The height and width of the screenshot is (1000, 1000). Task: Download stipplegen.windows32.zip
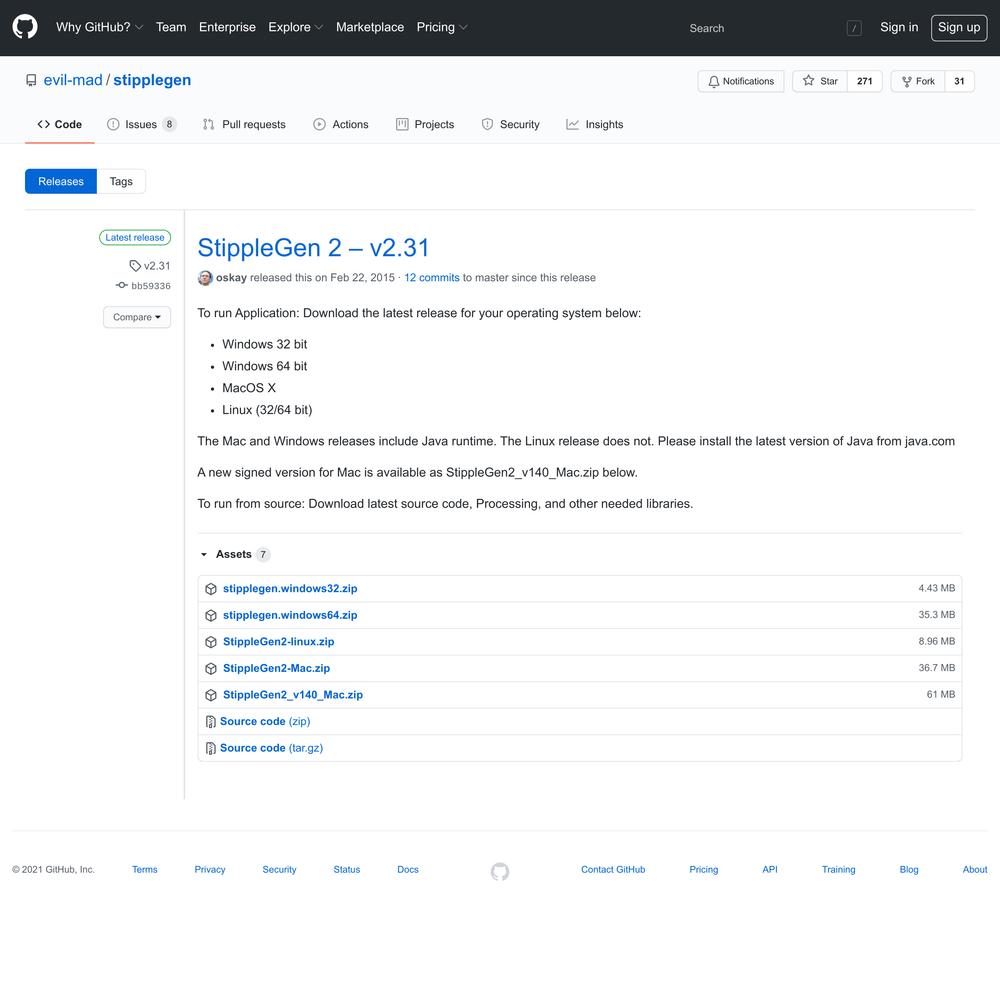[x=290, y=589]
